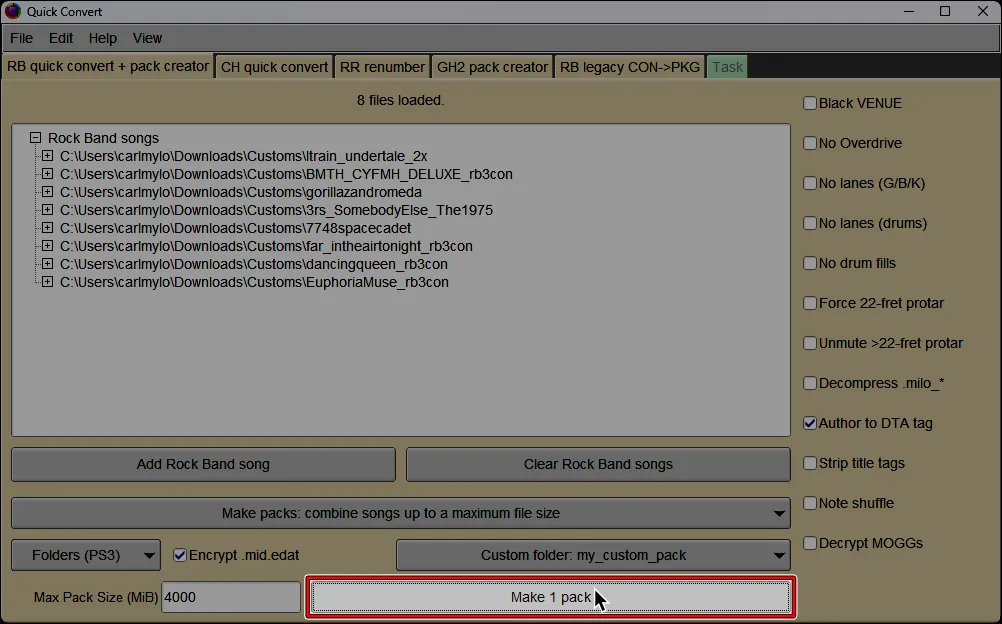Select the gorillazandromeda path row
Screen dimensions: 1002x624
[x=241, y=192]
